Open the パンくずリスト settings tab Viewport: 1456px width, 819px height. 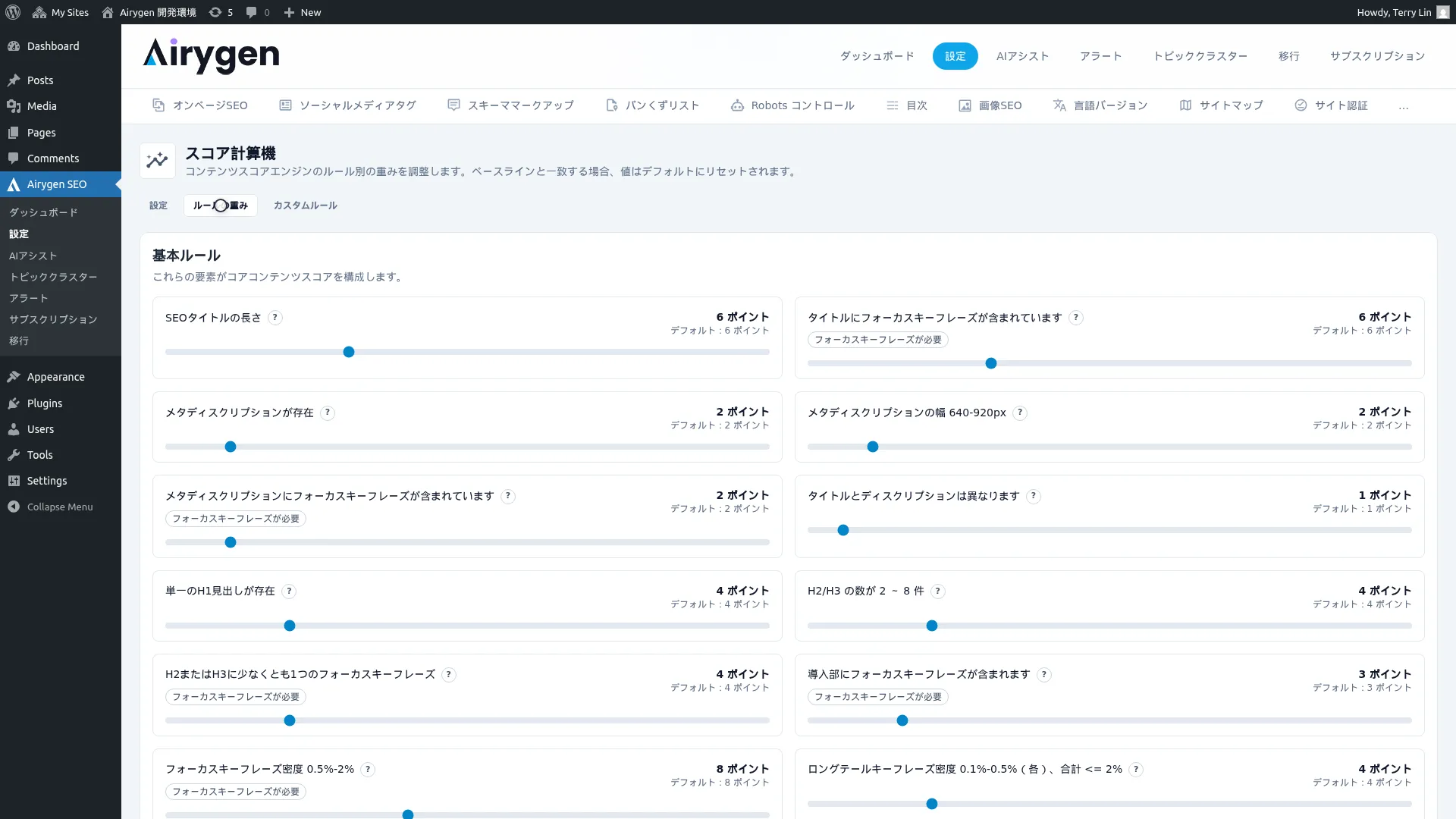(652, 105)
